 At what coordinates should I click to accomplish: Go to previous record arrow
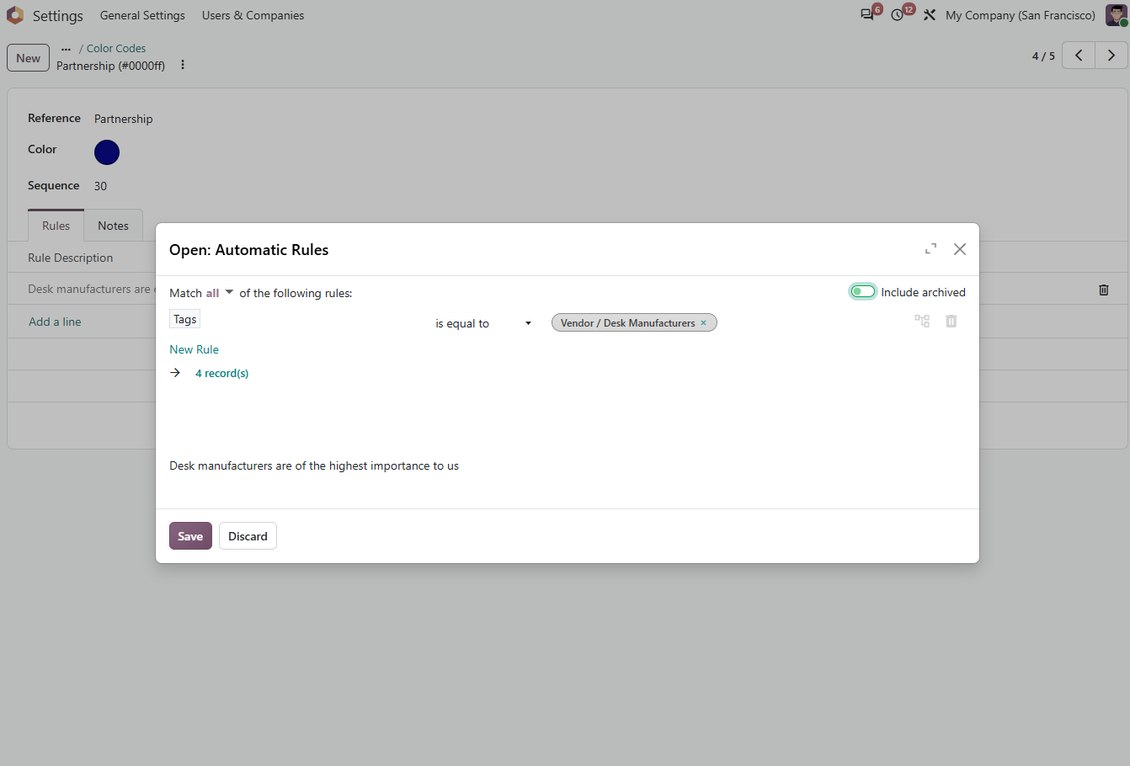click(x=1079, y=55)
